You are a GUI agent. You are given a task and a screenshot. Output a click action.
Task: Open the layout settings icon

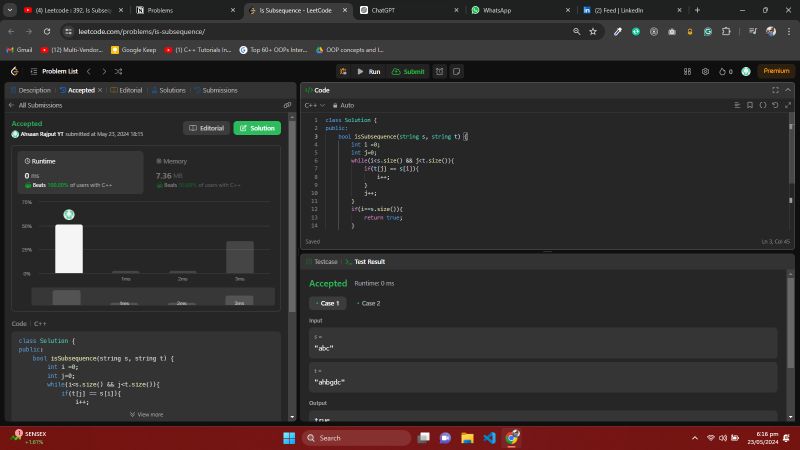click(687, 71)
